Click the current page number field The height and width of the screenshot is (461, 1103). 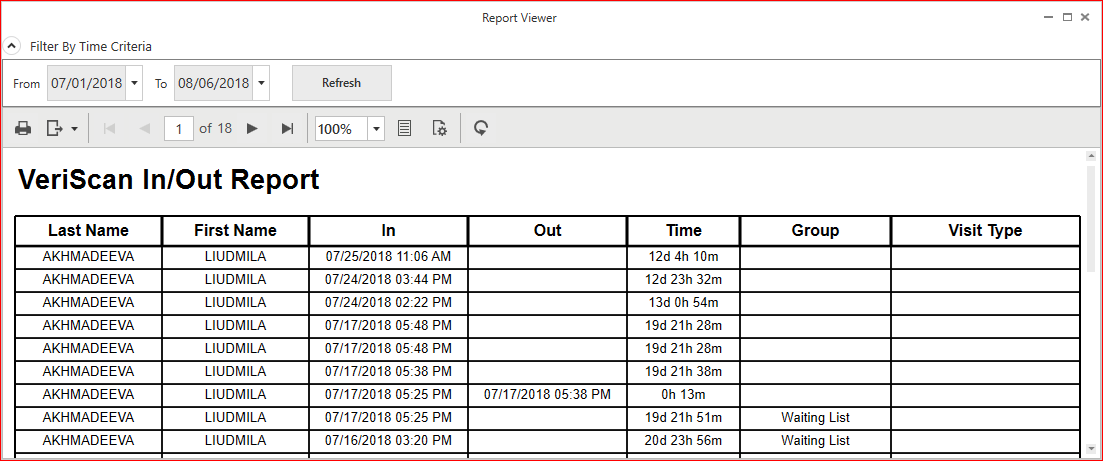[179, 129]
